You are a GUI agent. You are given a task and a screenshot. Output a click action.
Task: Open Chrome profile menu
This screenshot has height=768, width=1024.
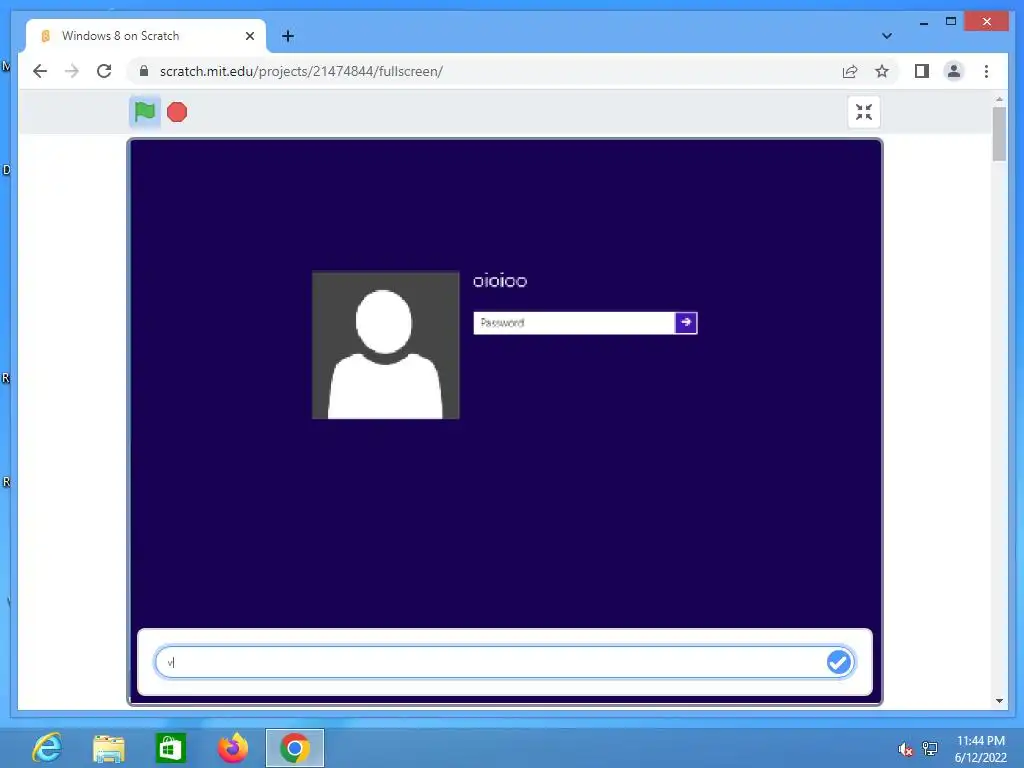click(953, 71)
